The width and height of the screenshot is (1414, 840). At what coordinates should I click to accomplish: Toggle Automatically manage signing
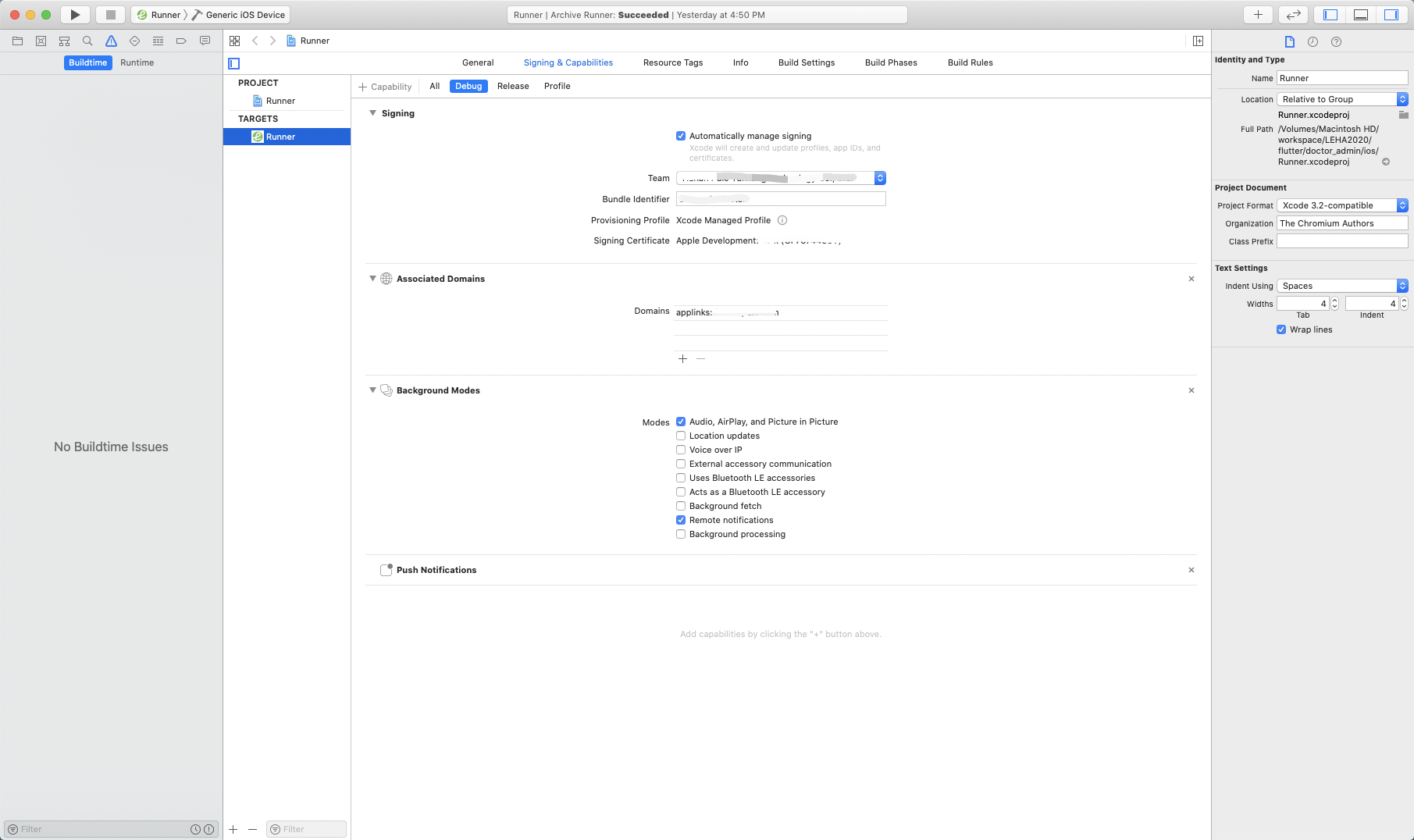click(681, 136)
